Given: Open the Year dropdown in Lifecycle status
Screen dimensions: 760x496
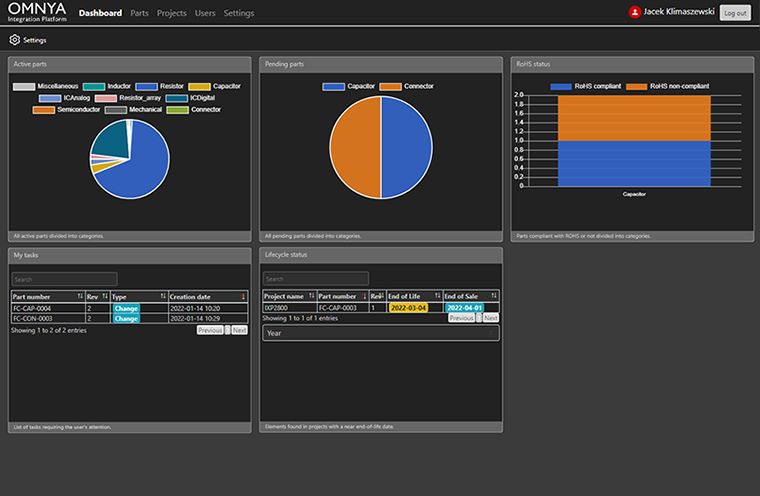Looking at the screenshot, I should coord(380,333).
